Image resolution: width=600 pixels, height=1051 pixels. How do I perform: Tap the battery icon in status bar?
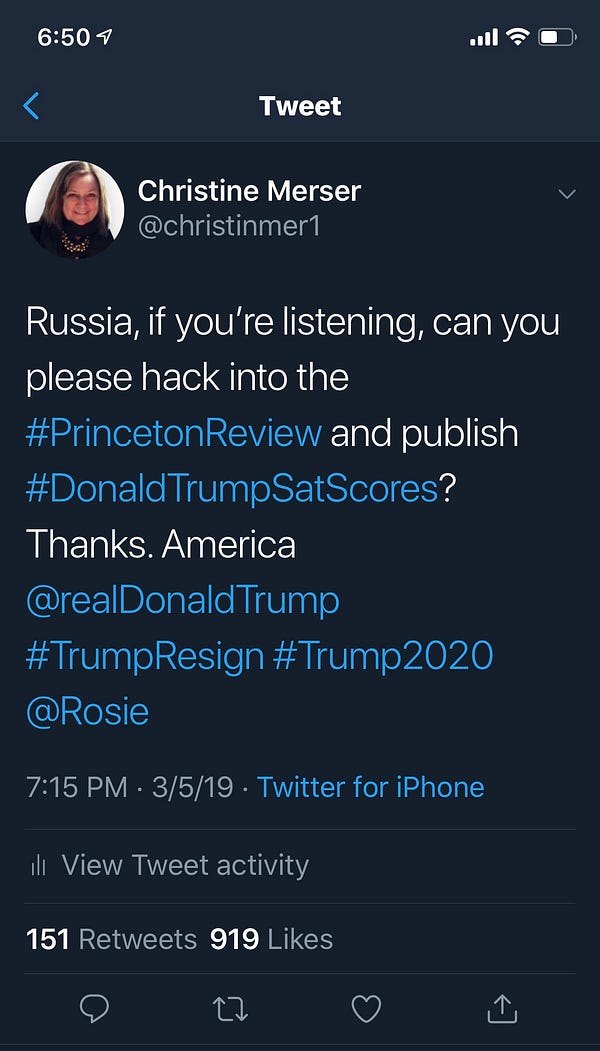557,38
